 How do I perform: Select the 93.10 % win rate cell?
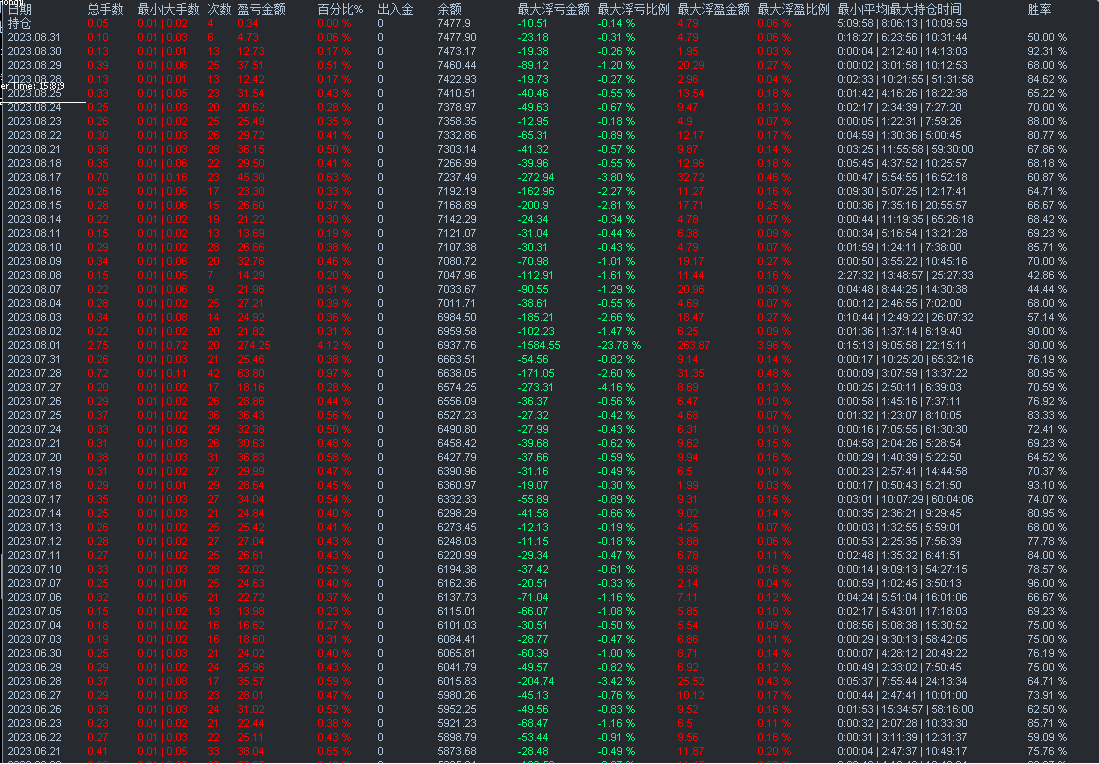point(1047,485)
